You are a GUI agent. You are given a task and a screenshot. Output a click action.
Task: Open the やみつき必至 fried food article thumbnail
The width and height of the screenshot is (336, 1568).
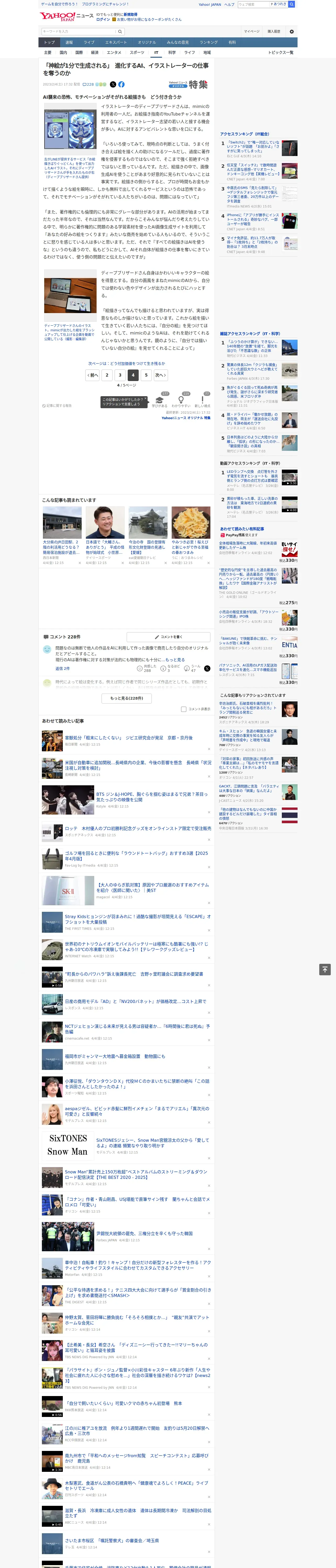coord(191,522)
